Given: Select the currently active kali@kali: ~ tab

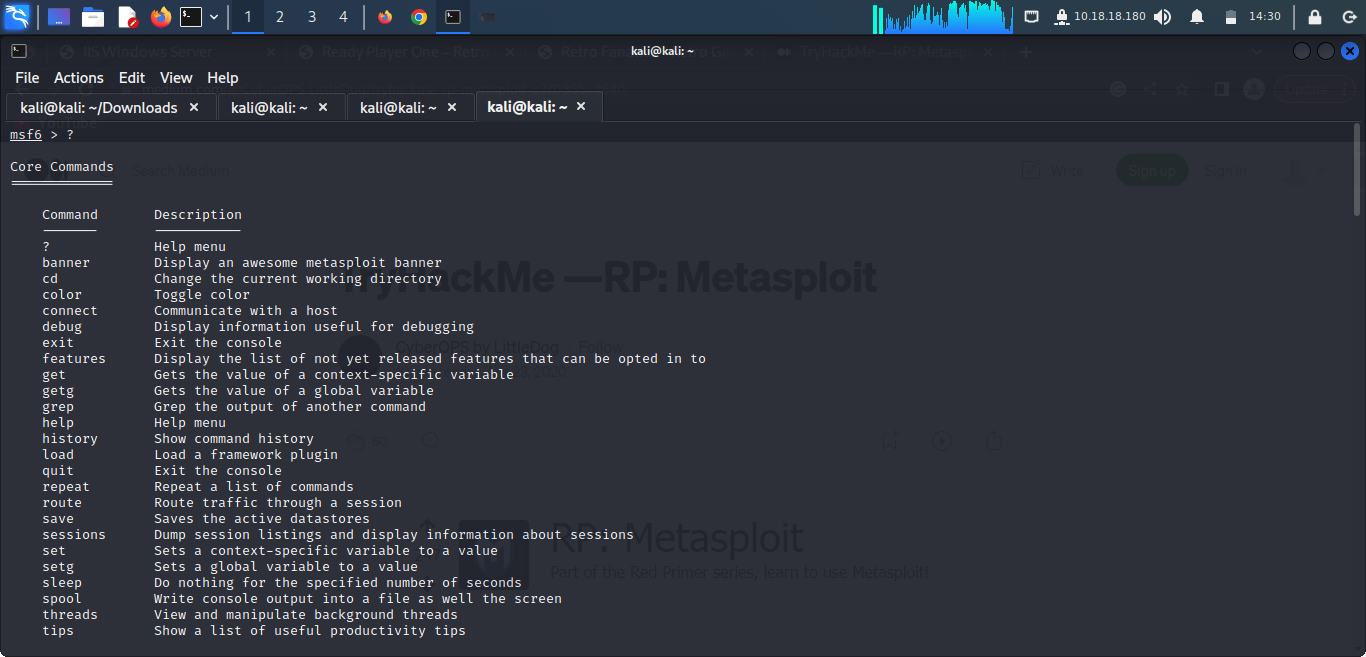Looking at the screenshot, I should point(538,106).
